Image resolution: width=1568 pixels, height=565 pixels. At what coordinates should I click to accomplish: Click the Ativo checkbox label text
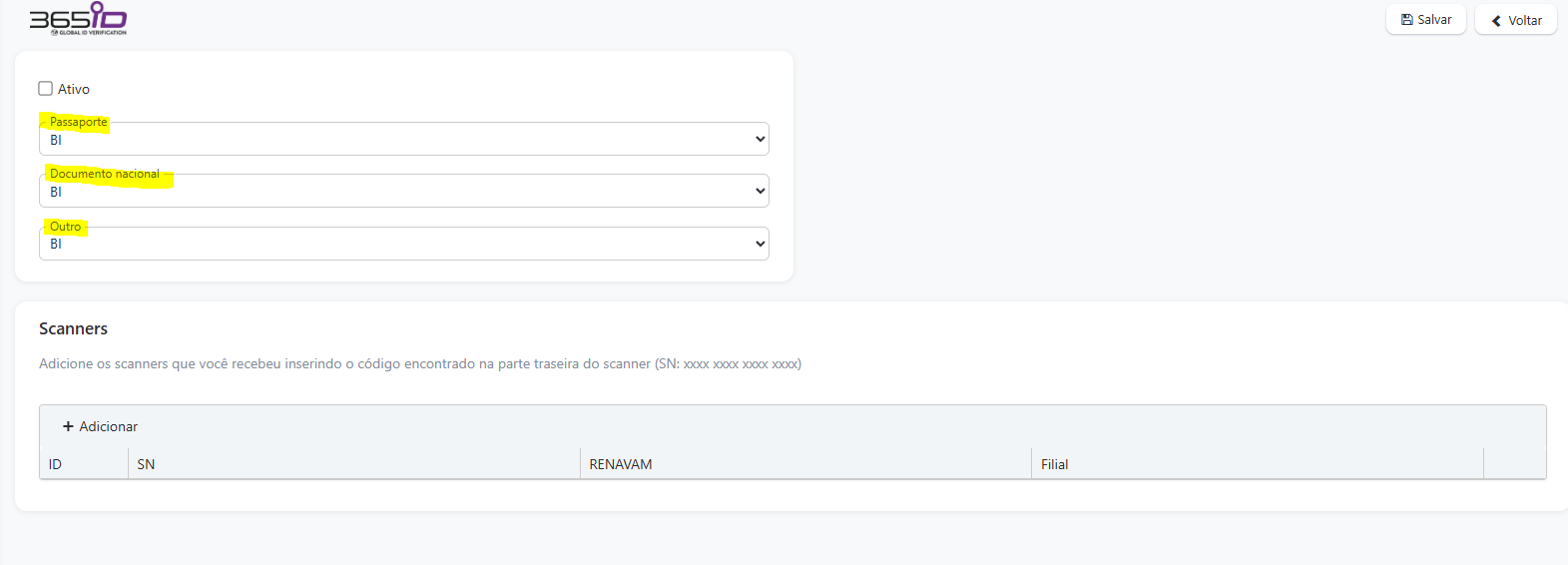74,90
